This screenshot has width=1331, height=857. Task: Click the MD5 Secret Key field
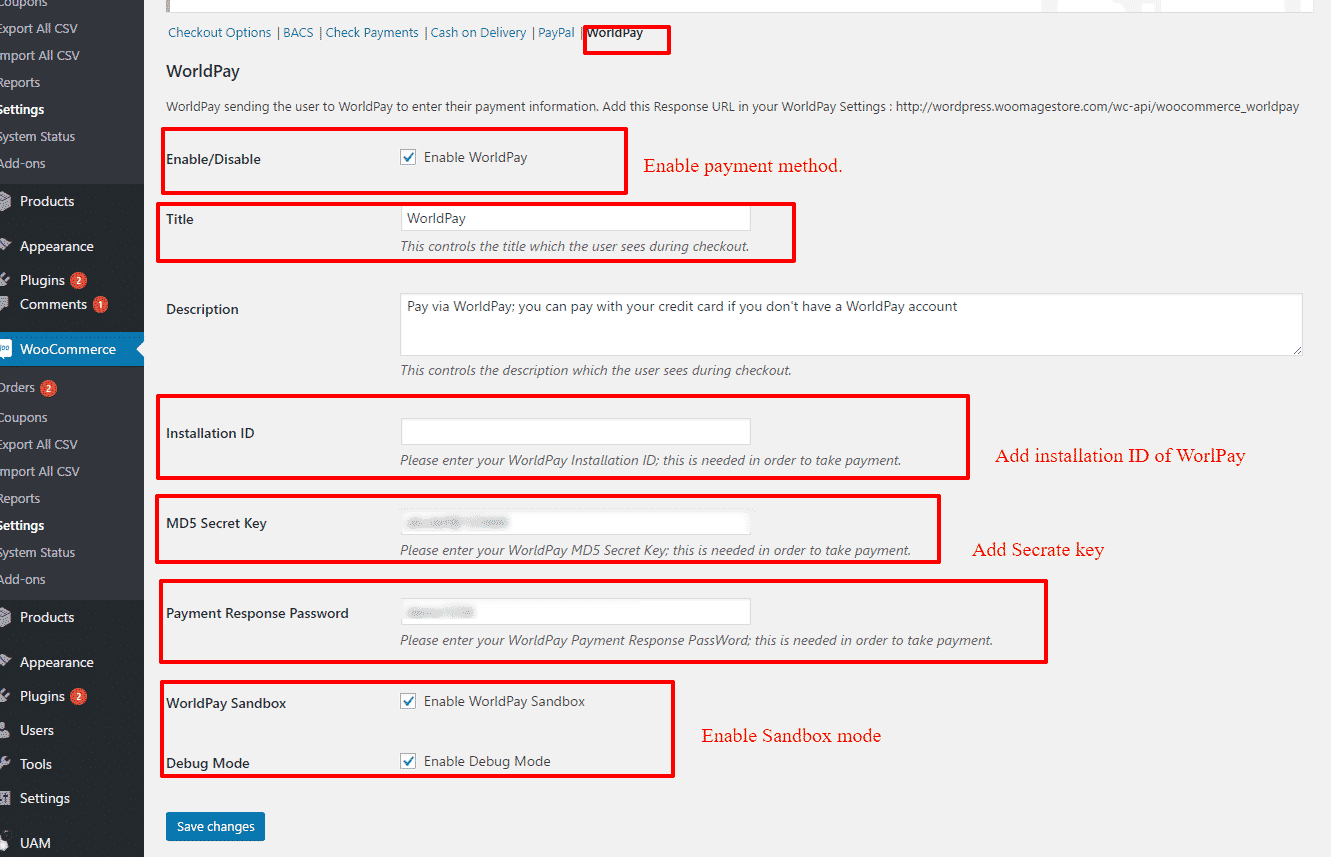[575, 522]
